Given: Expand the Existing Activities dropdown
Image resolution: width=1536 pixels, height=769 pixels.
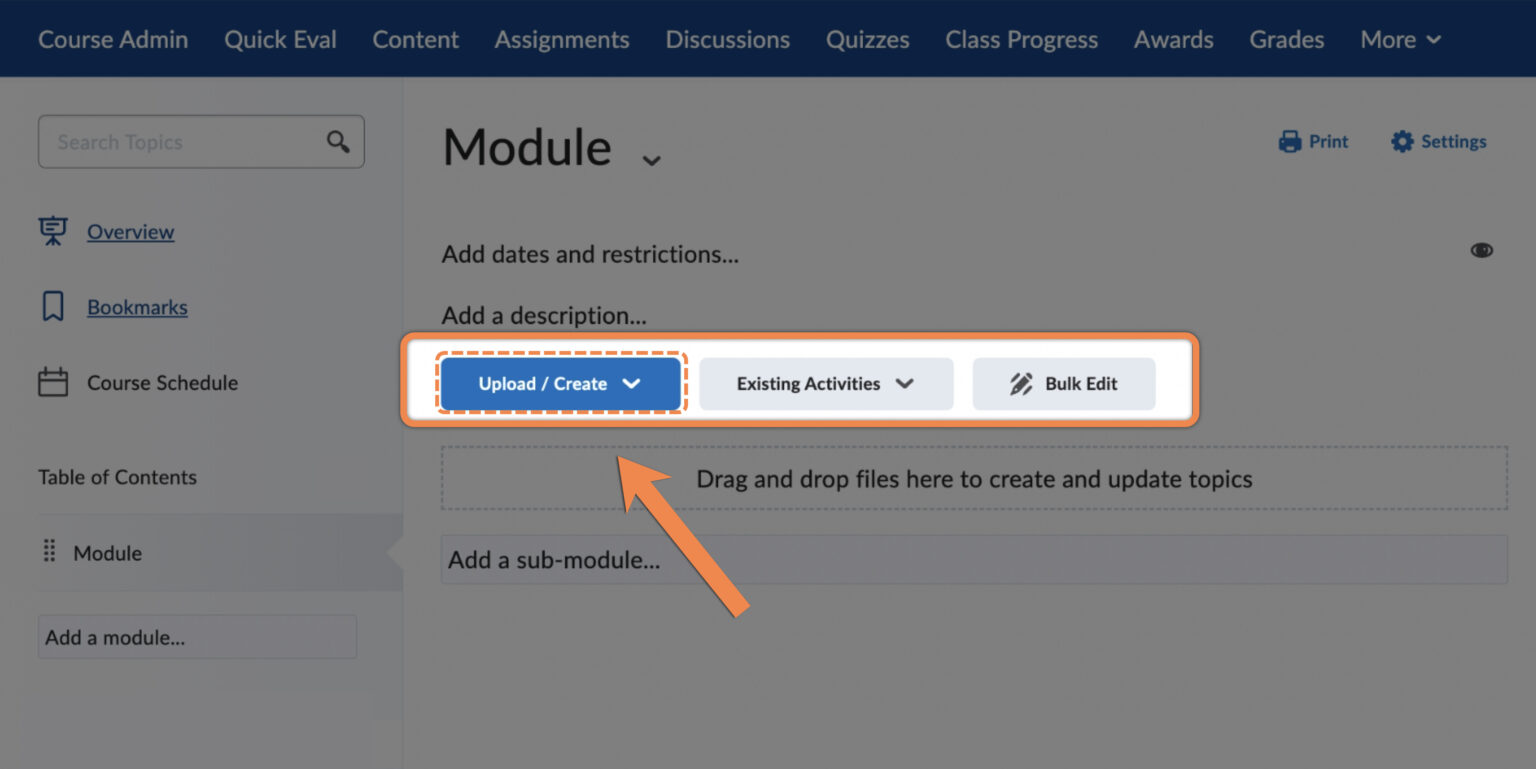Looking at the screenshot, I should point(825,383).
